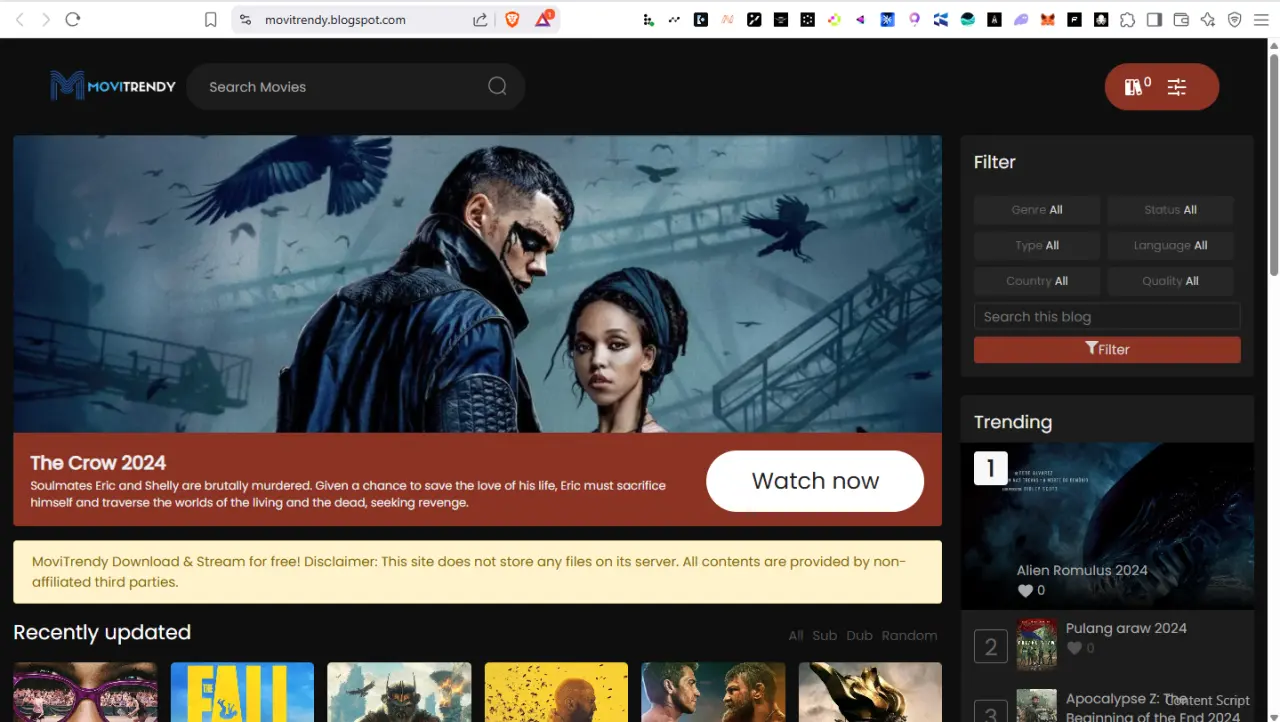Select the Sub tab in Recently updated
Screen dimensions: 1280x722
tap(824, 635)
